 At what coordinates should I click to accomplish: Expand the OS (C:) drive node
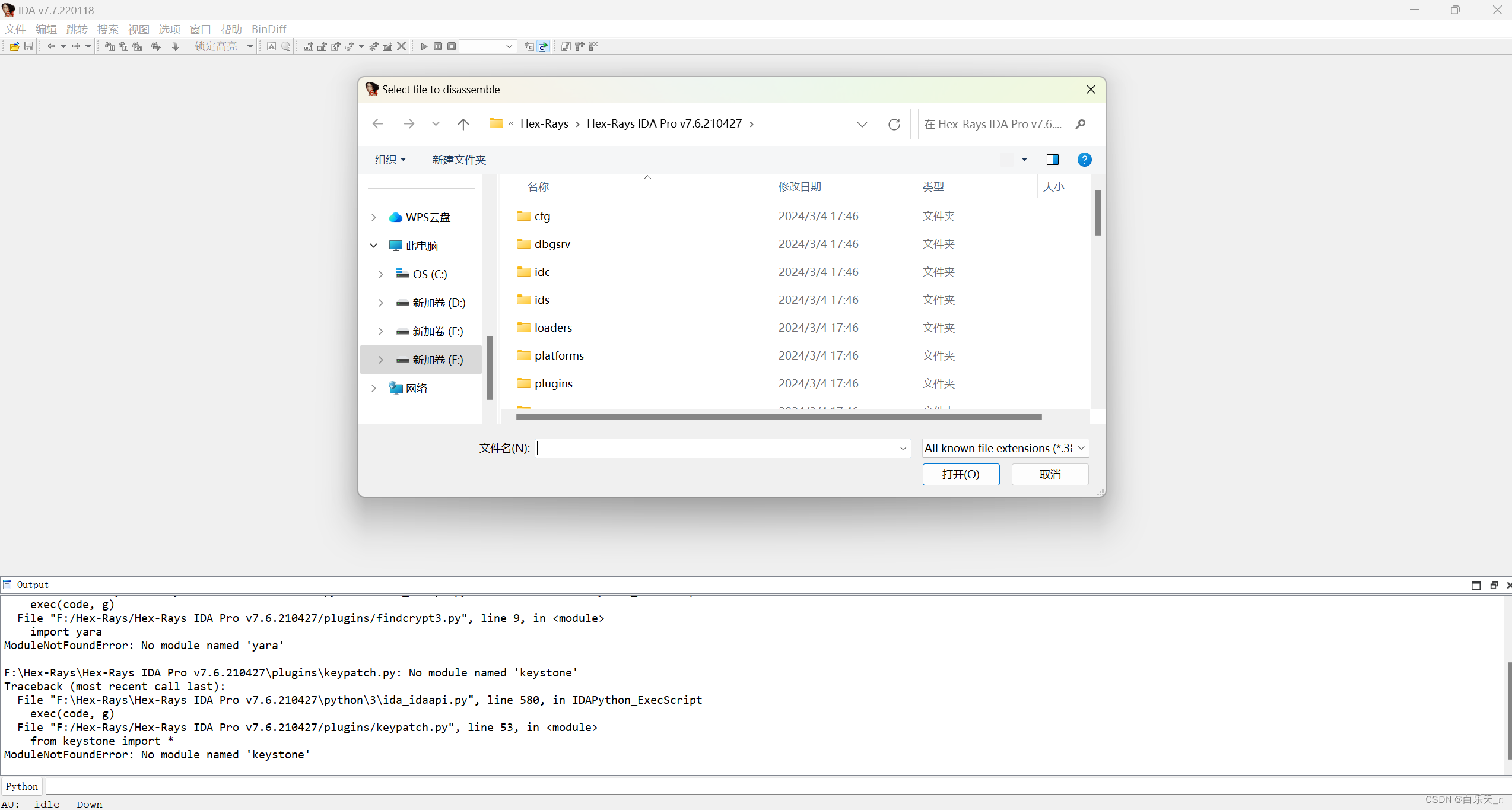pyautogui.click(x=380, y=274)
